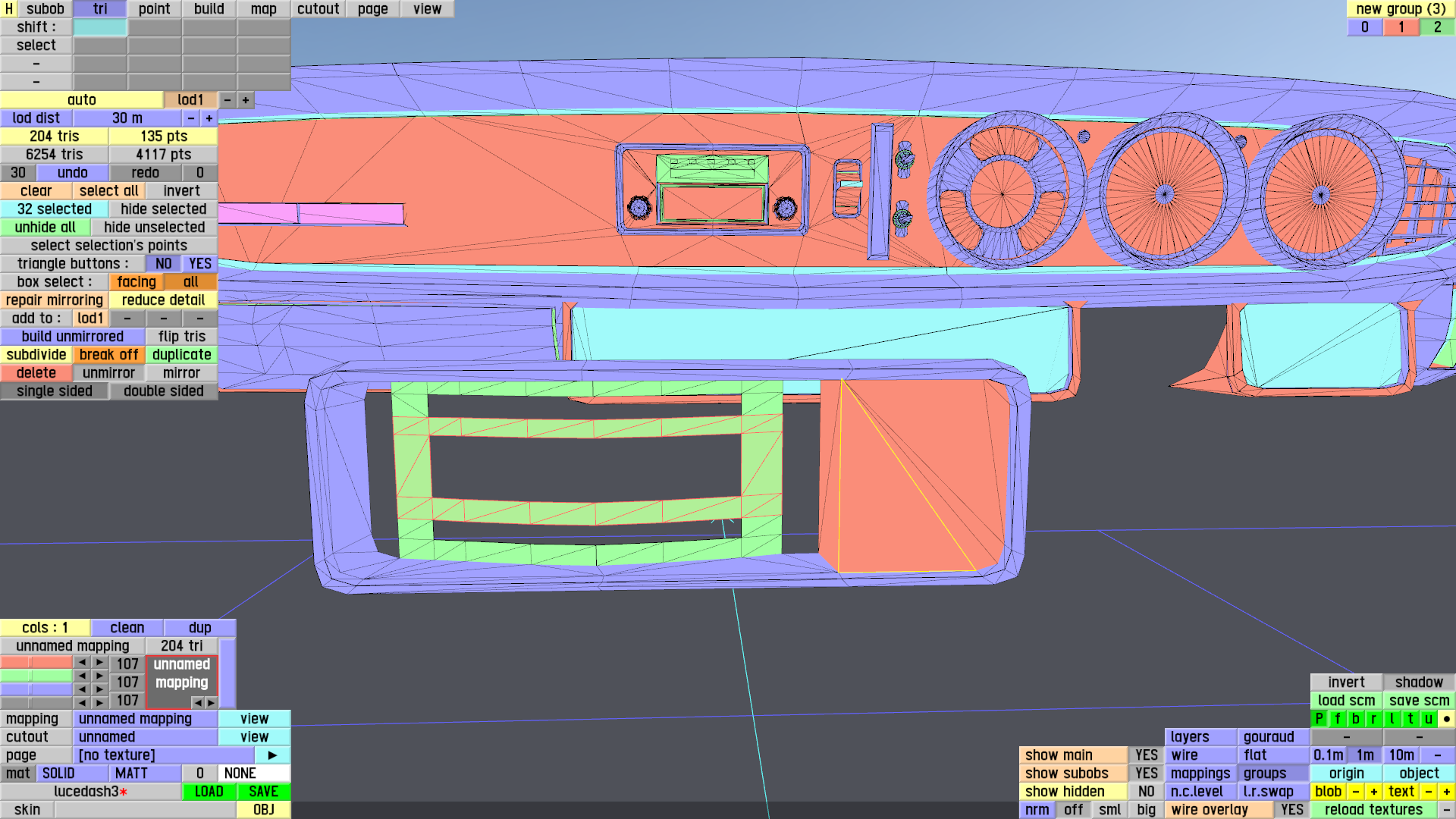Viewport: 1456px width, 819px height.
Task: Click the 'reduce detail' button
Action: pyautogui.click(x=163, y=300)
